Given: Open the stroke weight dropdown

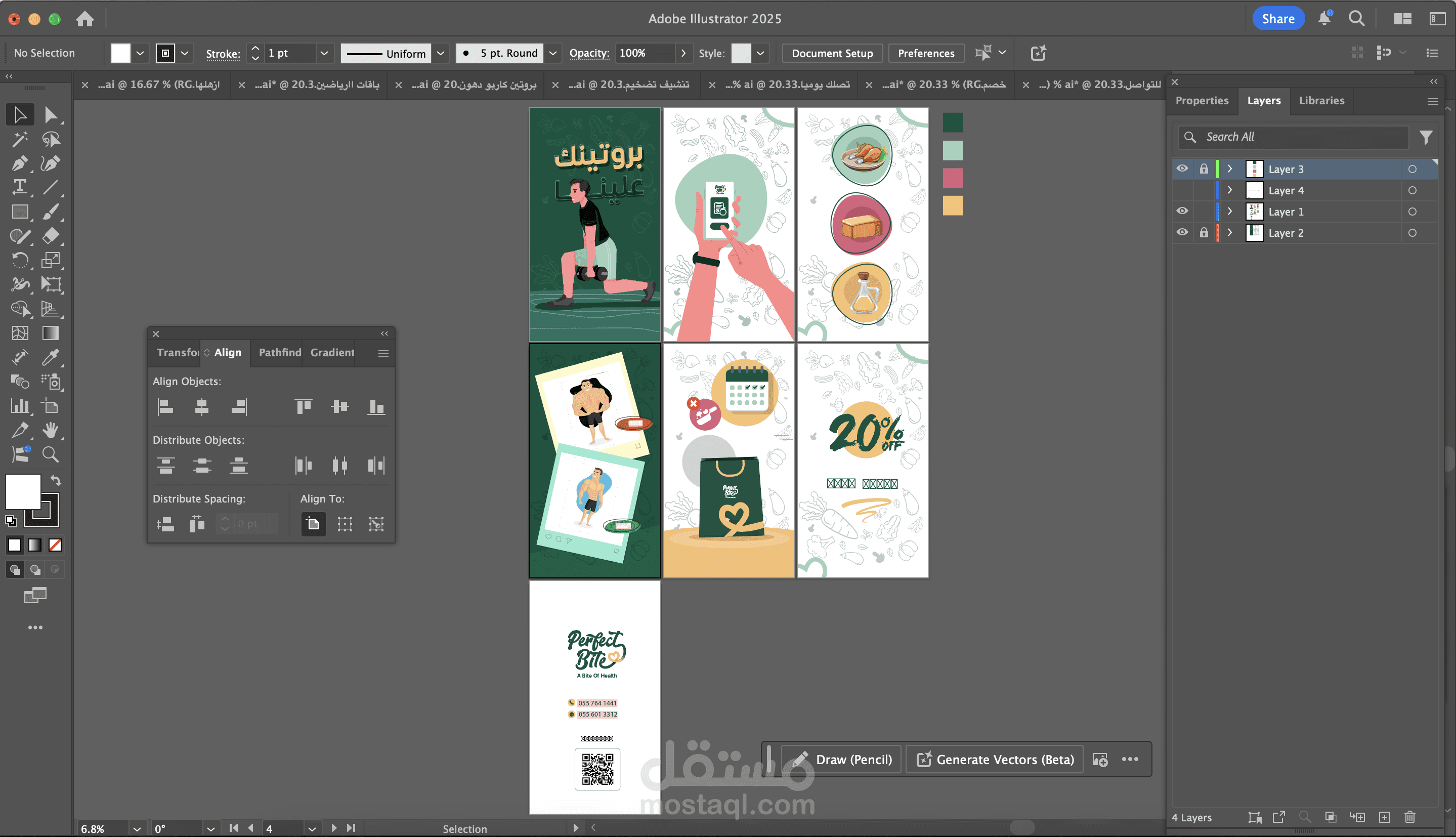Looking at the screenshot, I should pos(324,53).
